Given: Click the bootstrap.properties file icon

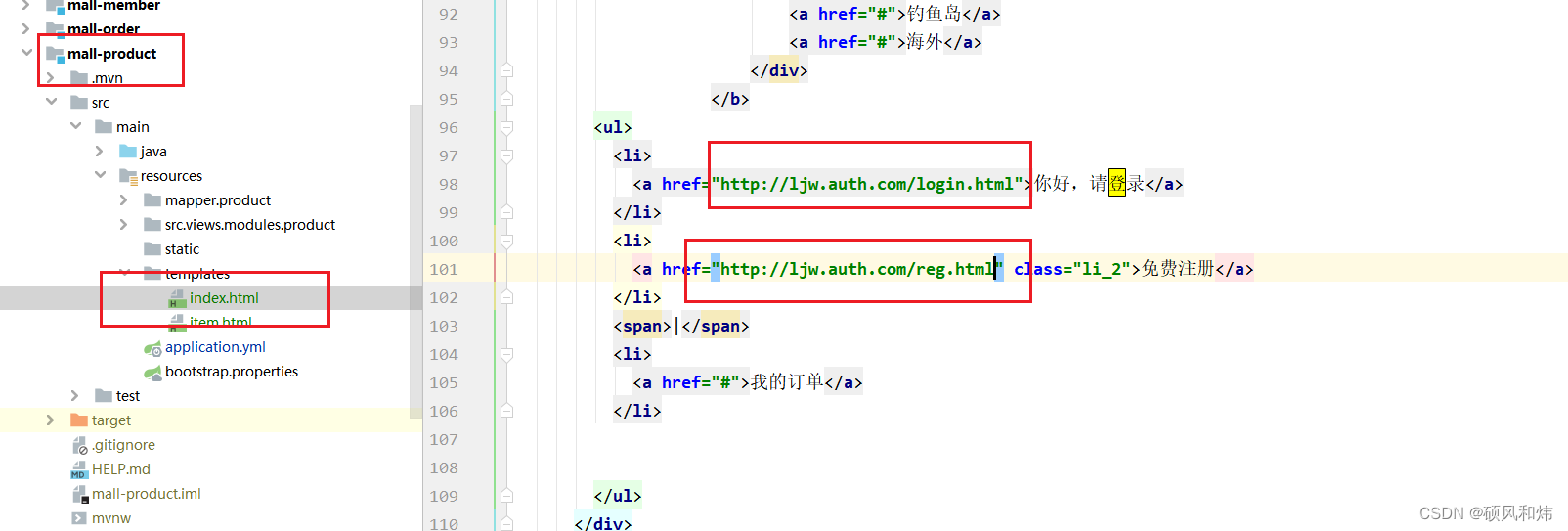Looking at the screenshot, I should [x=152, y=372].
